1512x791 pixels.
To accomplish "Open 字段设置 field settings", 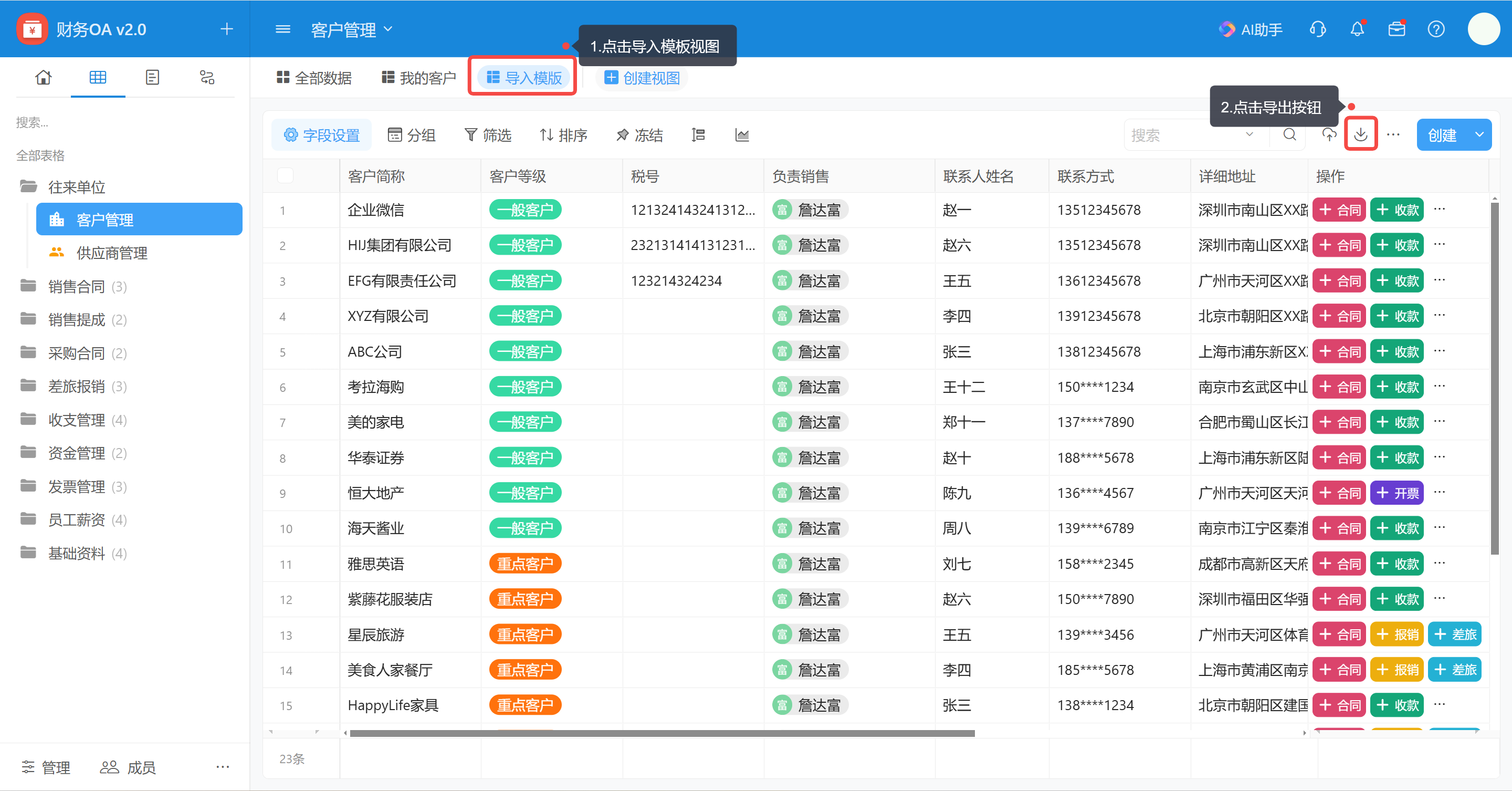I will (321, 135).
